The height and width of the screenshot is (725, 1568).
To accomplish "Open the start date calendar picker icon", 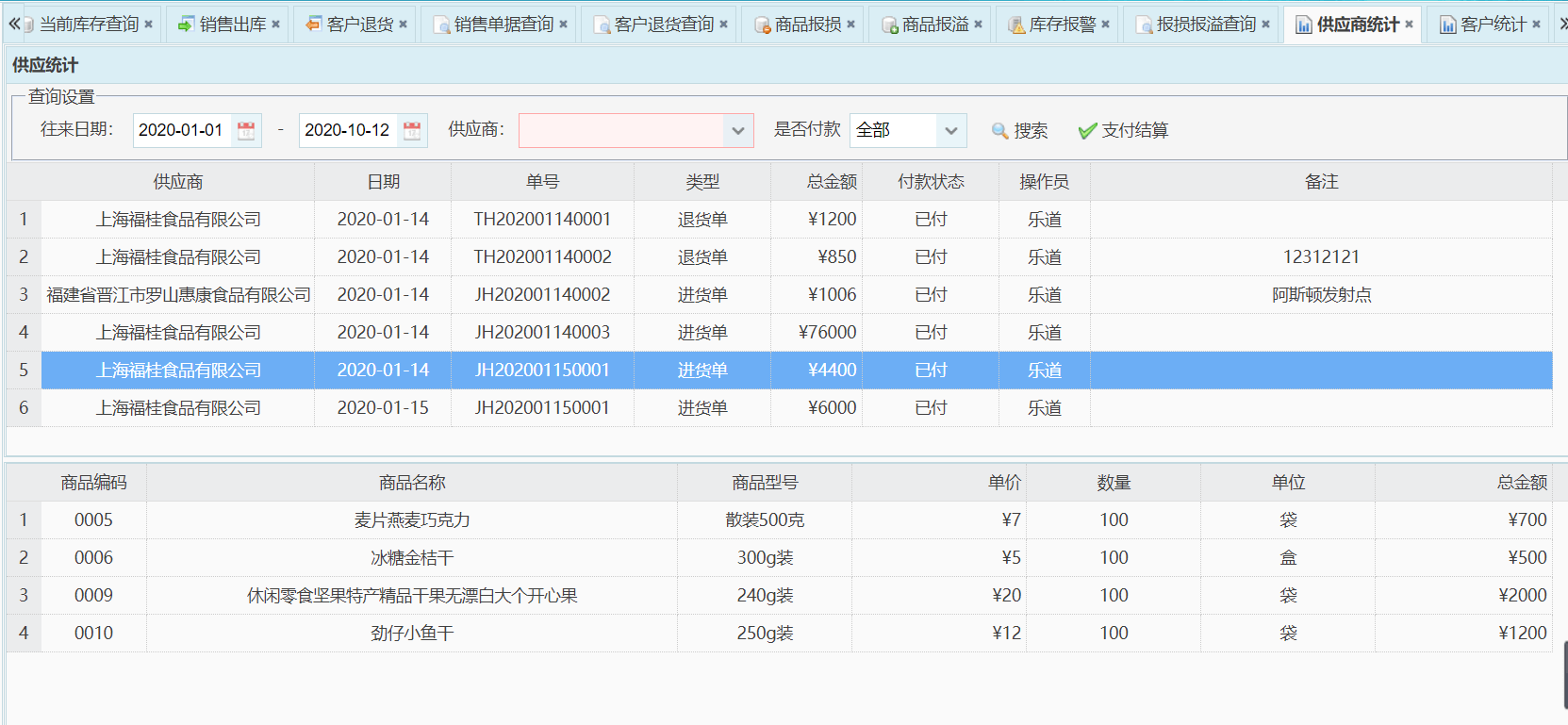I will pyautogui.click(x=246, y=130).
